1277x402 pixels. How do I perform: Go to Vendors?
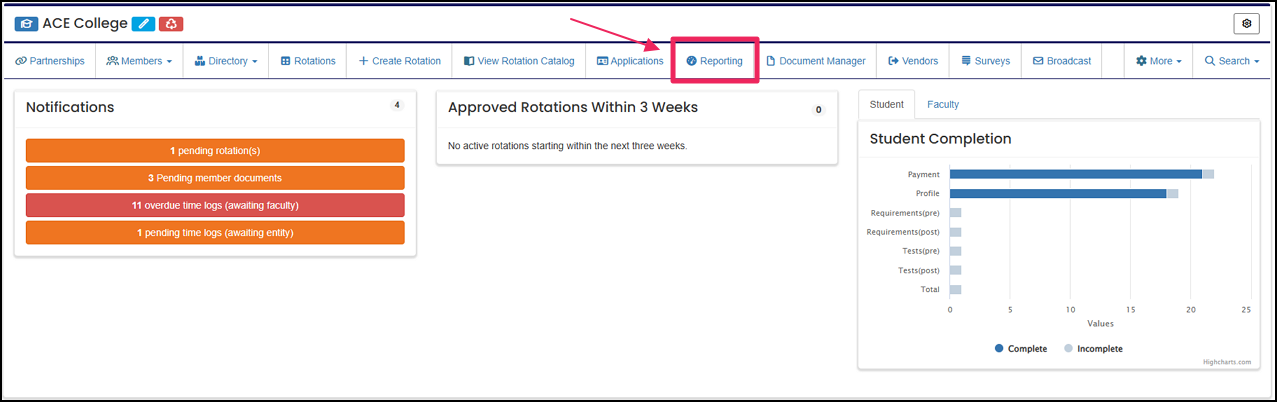pos(913,61)
